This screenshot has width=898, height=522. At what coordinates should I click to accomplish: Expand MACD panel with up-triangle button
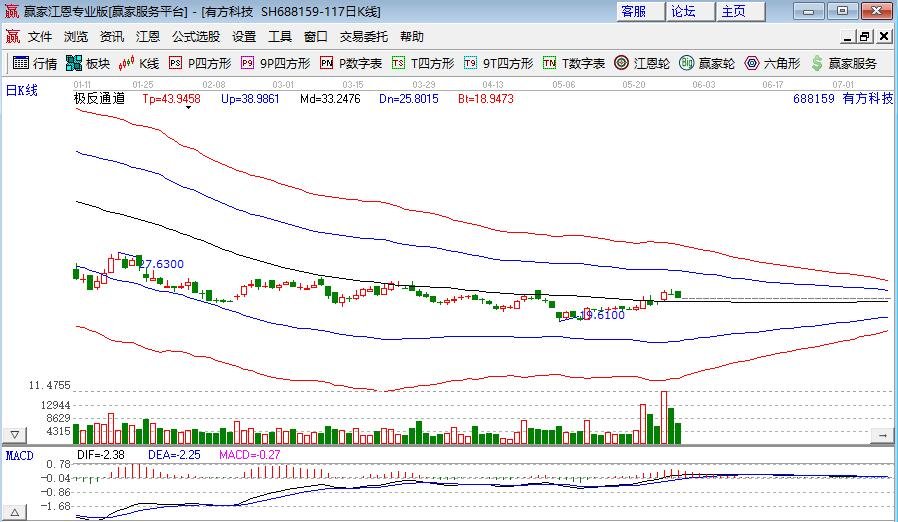click(15, 512)
